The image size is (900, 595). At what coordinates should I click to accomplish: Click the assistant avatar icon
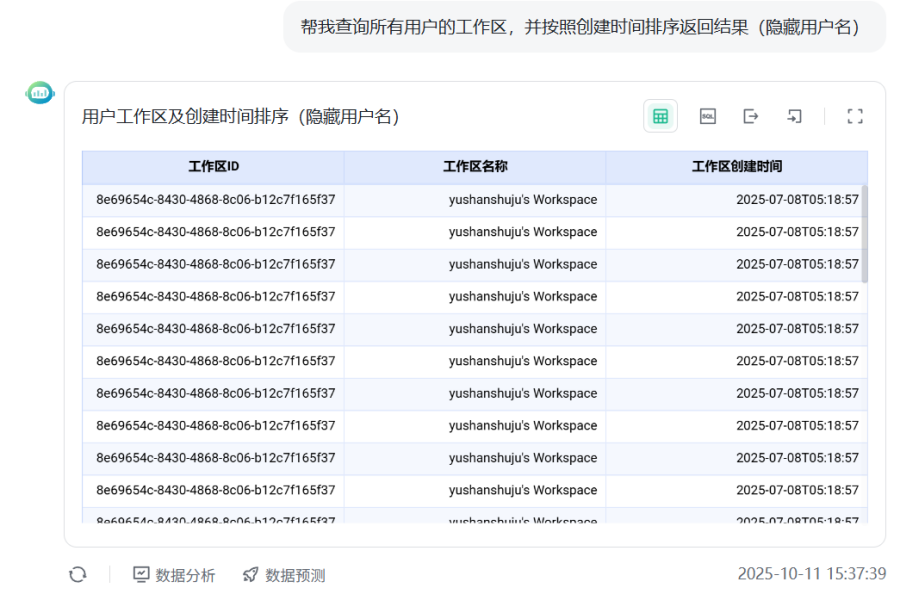point(40,93)
